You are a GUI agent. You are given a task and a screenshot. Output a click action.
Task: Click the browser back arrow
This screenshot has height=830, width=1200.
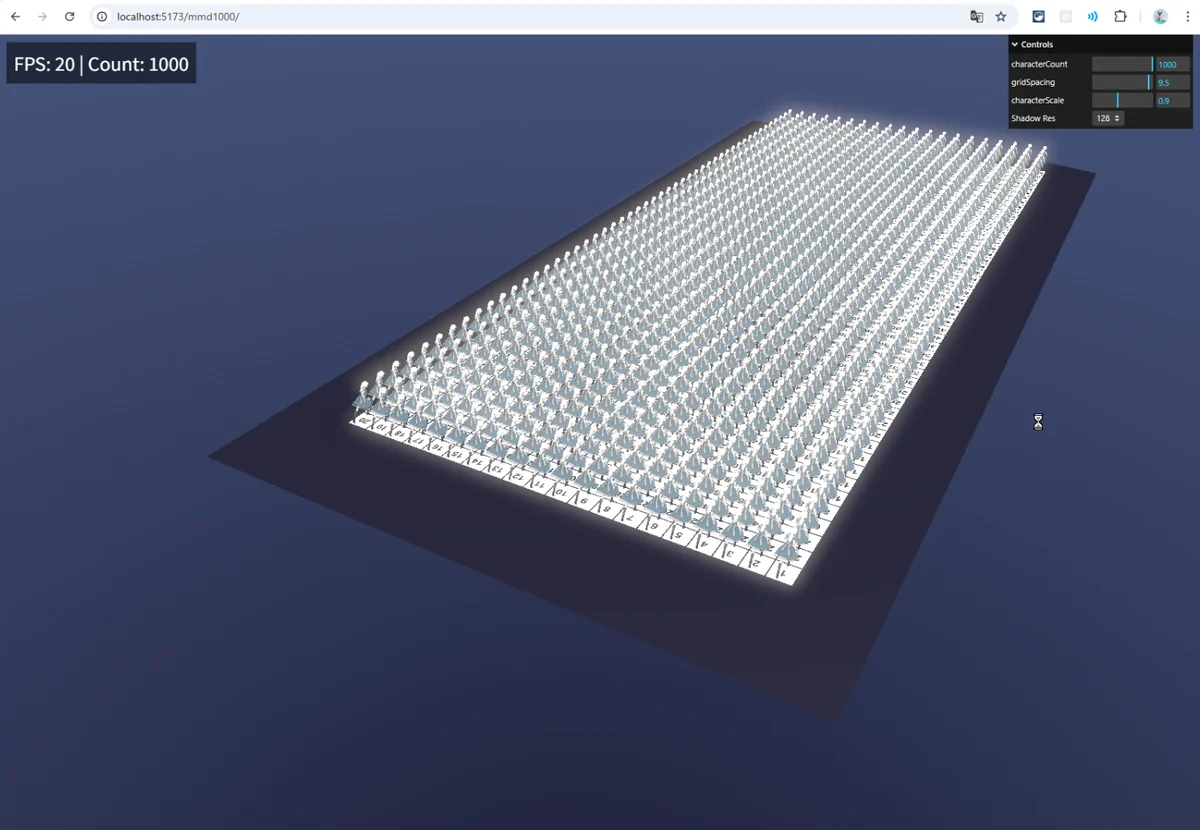15,17
